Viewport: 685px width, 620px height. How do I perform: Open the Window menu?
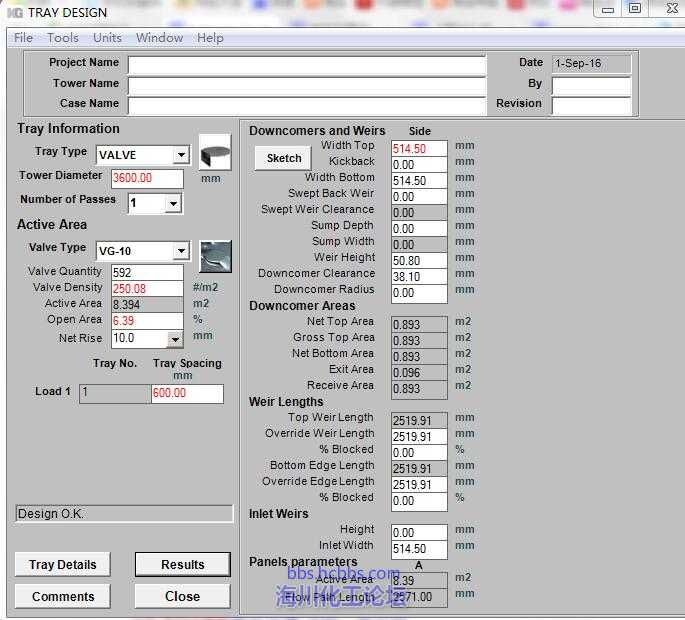coord(159,38)
